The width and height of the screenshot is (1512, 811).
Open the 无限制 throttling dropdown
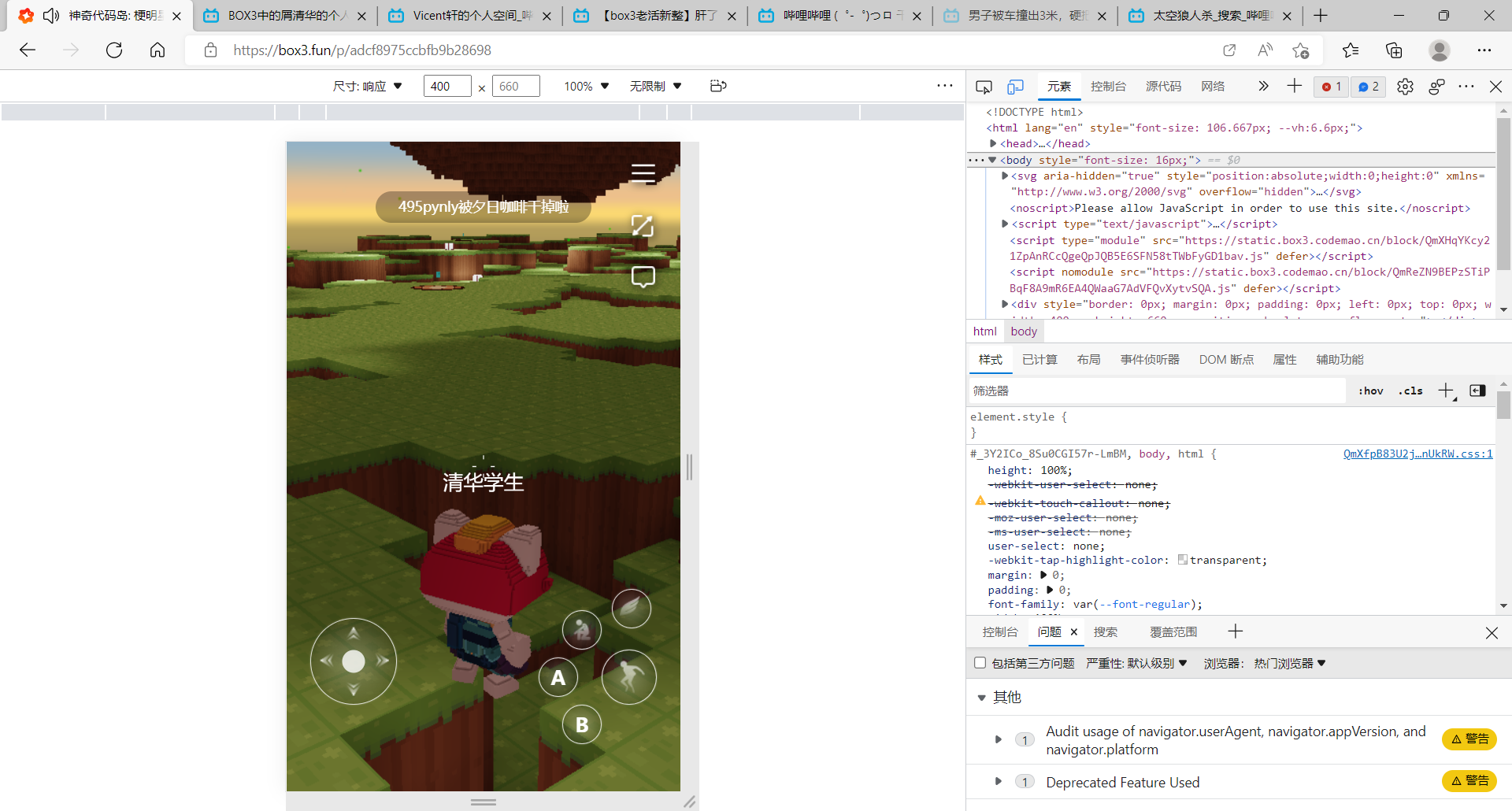pos(656,86)
